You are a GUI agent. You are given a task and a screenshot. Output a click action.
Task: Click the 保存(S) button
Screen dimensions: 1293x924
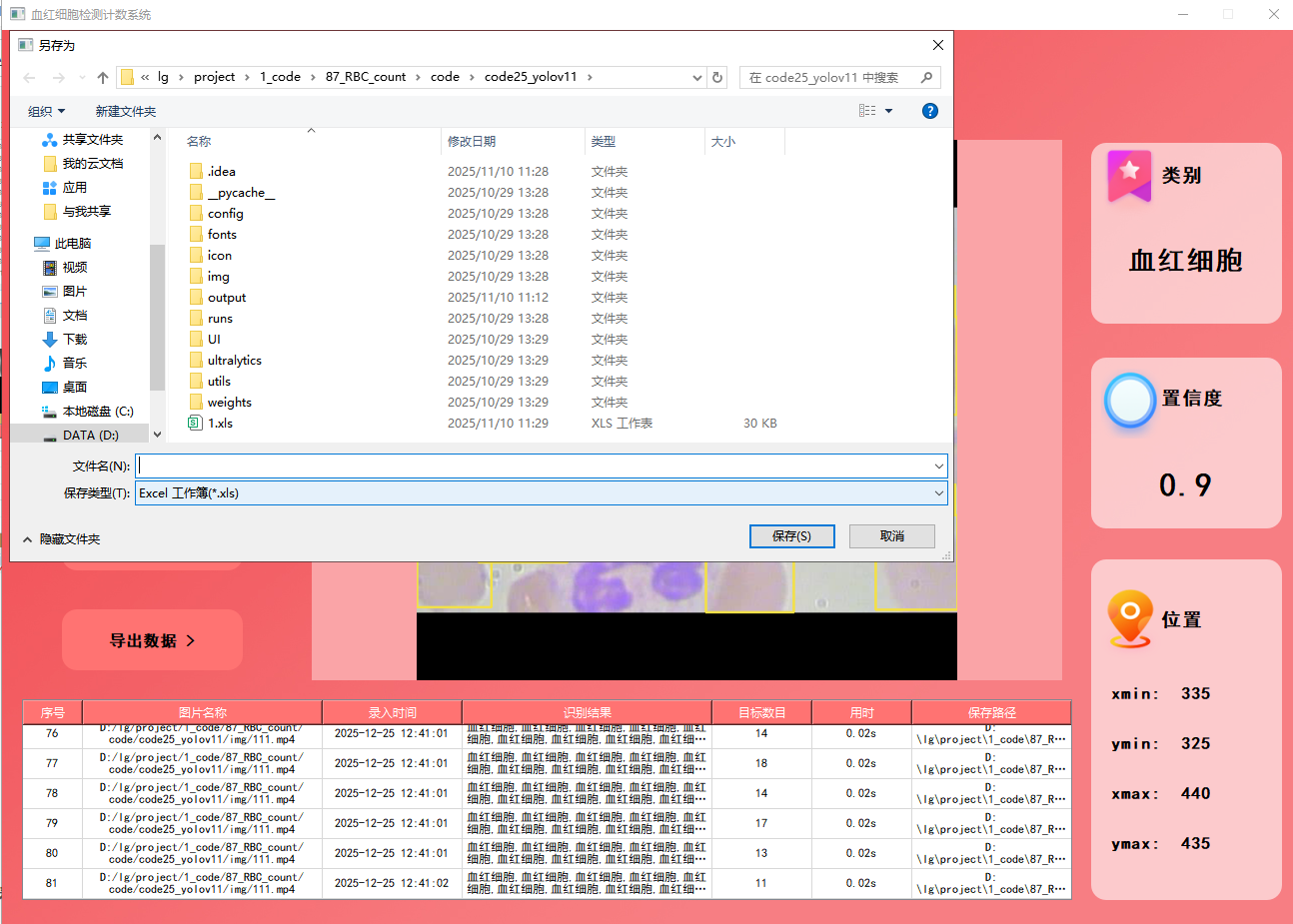(793, 536)
